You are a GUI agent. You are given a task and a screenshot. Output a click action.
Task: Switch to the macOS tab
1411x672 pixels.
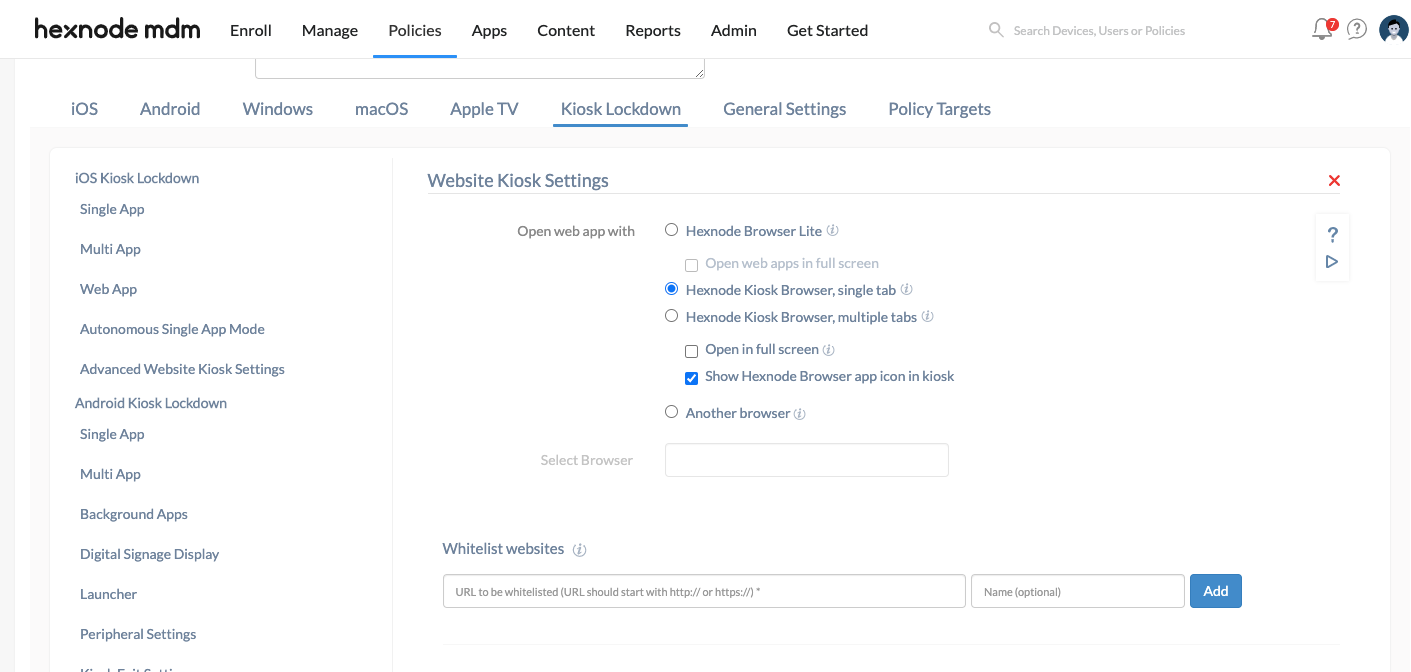pyautogui.click(x=382, y=109)
